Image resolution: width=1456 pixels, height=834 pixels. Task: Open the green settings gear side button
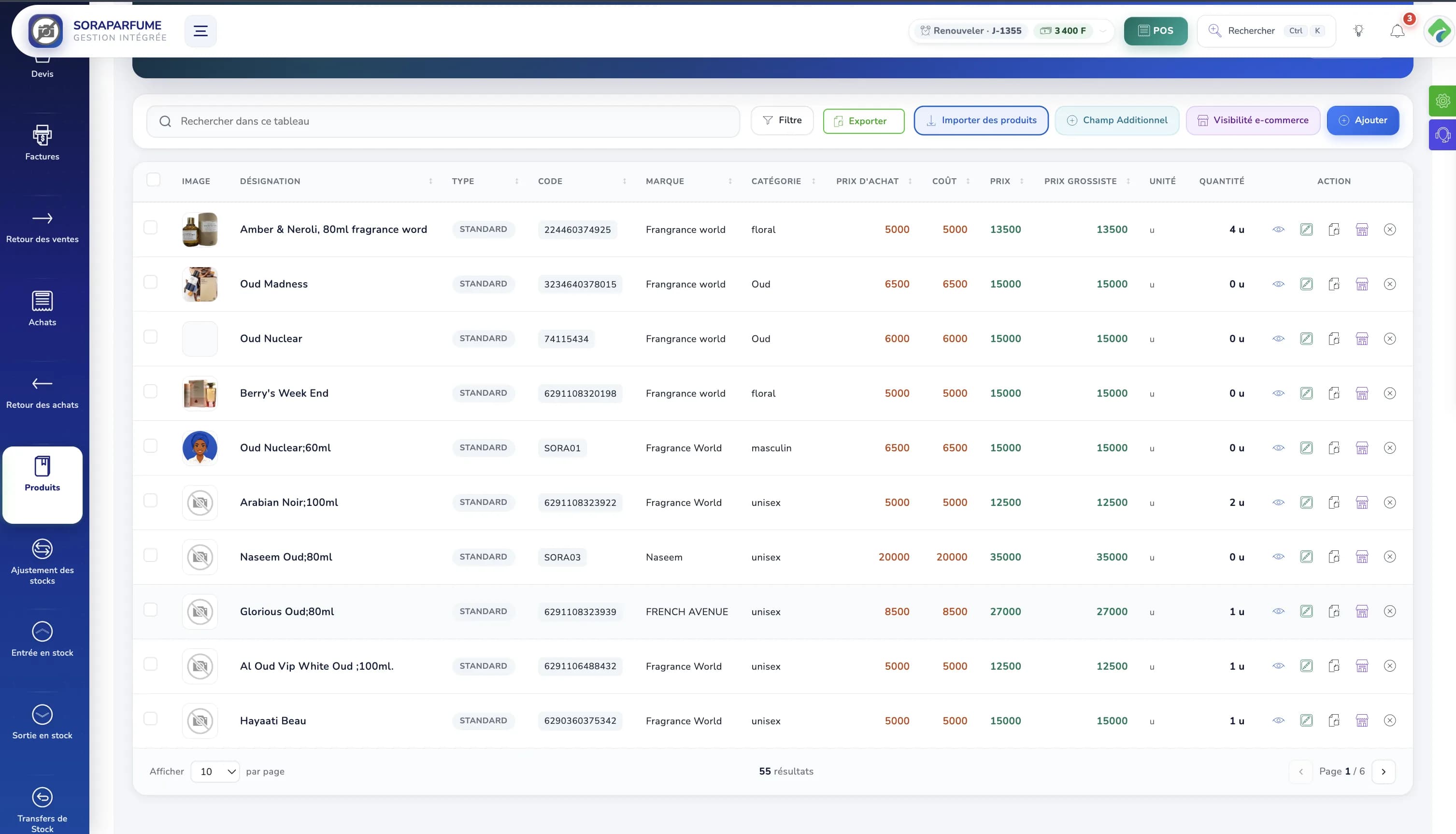pyautogui.click(x=1442, y=101)
